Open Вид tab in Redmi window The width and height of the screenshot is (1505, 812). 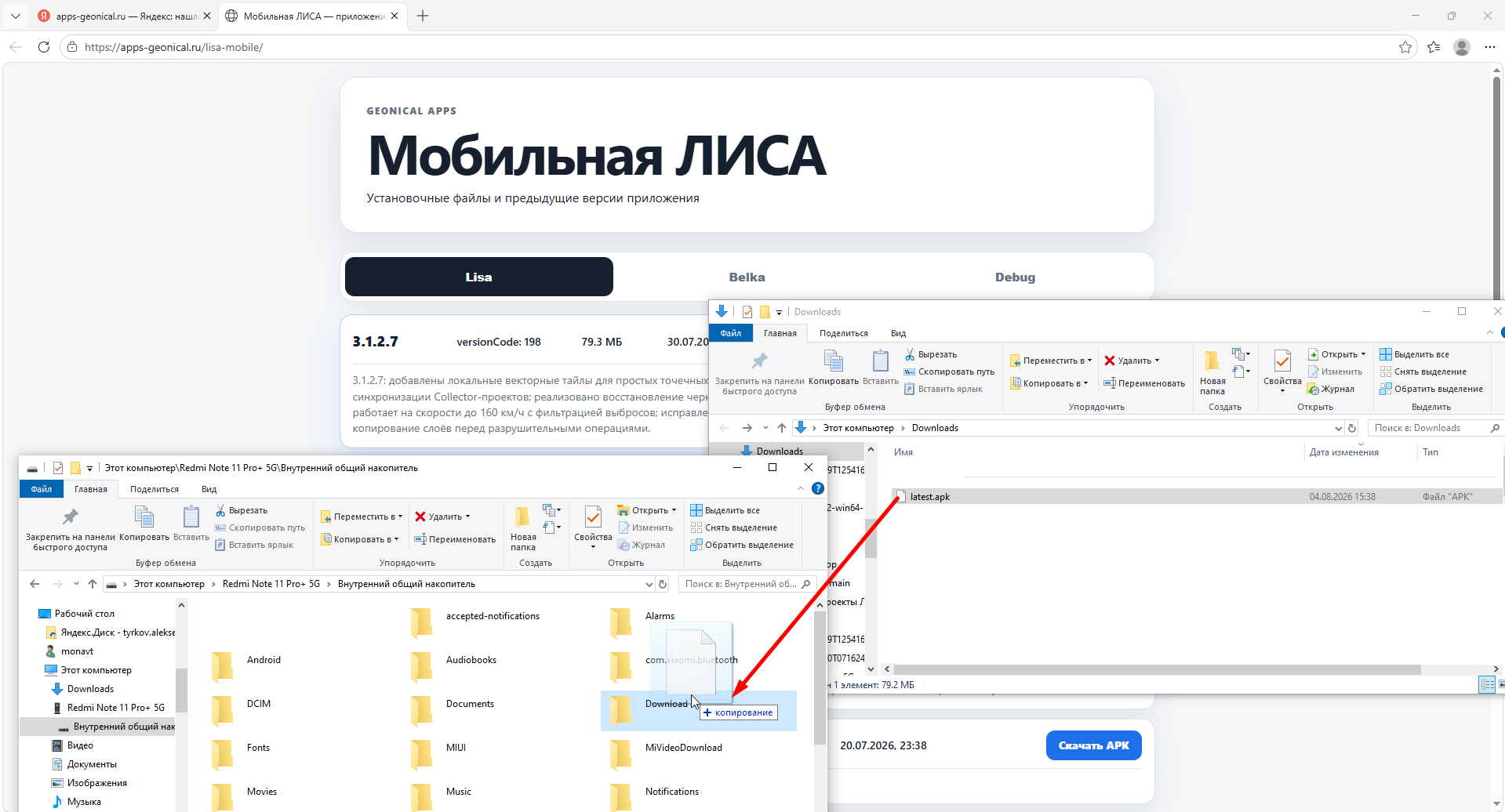(x=209, y=489)
